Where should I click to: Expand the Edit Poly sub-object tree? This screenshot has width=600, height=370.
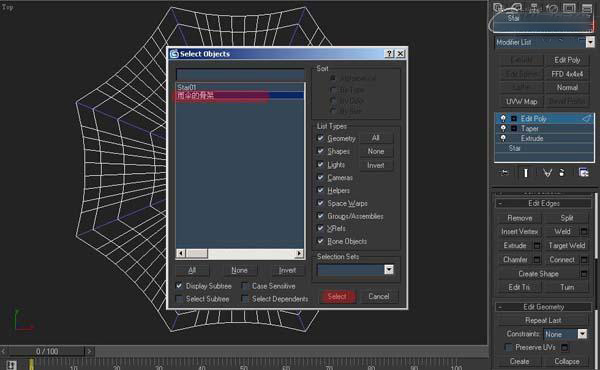pos(514,119)
